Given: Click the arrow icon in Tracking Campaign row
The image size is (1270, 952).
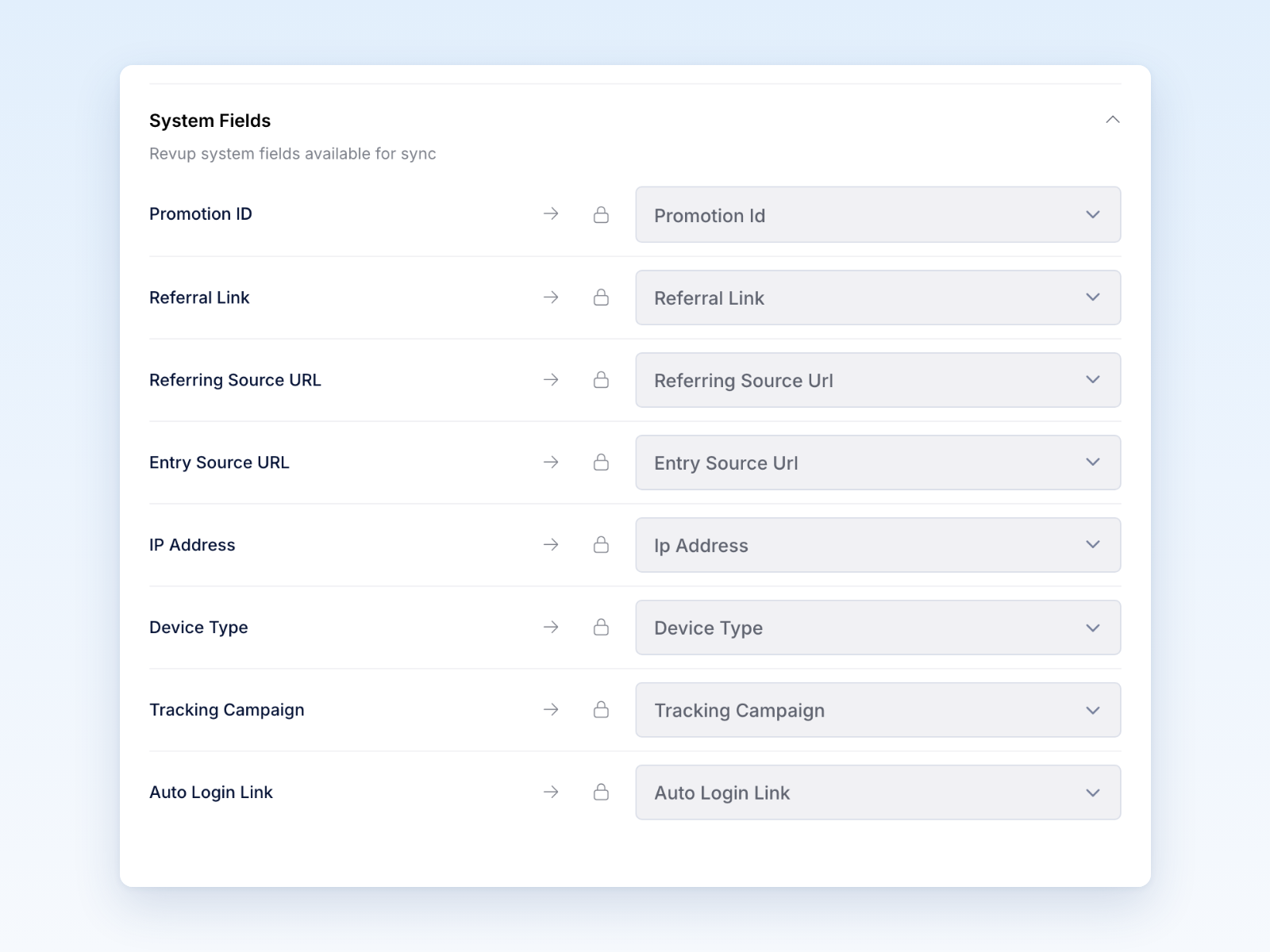Looking at the screenshot, I should 551,710.
